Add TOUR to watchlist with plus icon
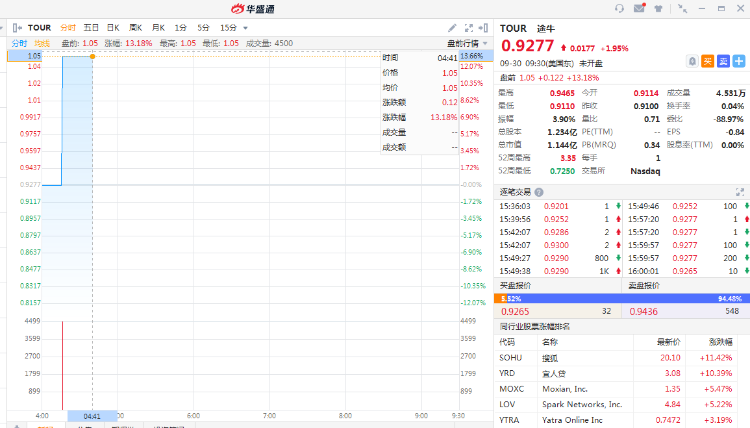Screen dimensions: 750x428 tap(737, 62)
